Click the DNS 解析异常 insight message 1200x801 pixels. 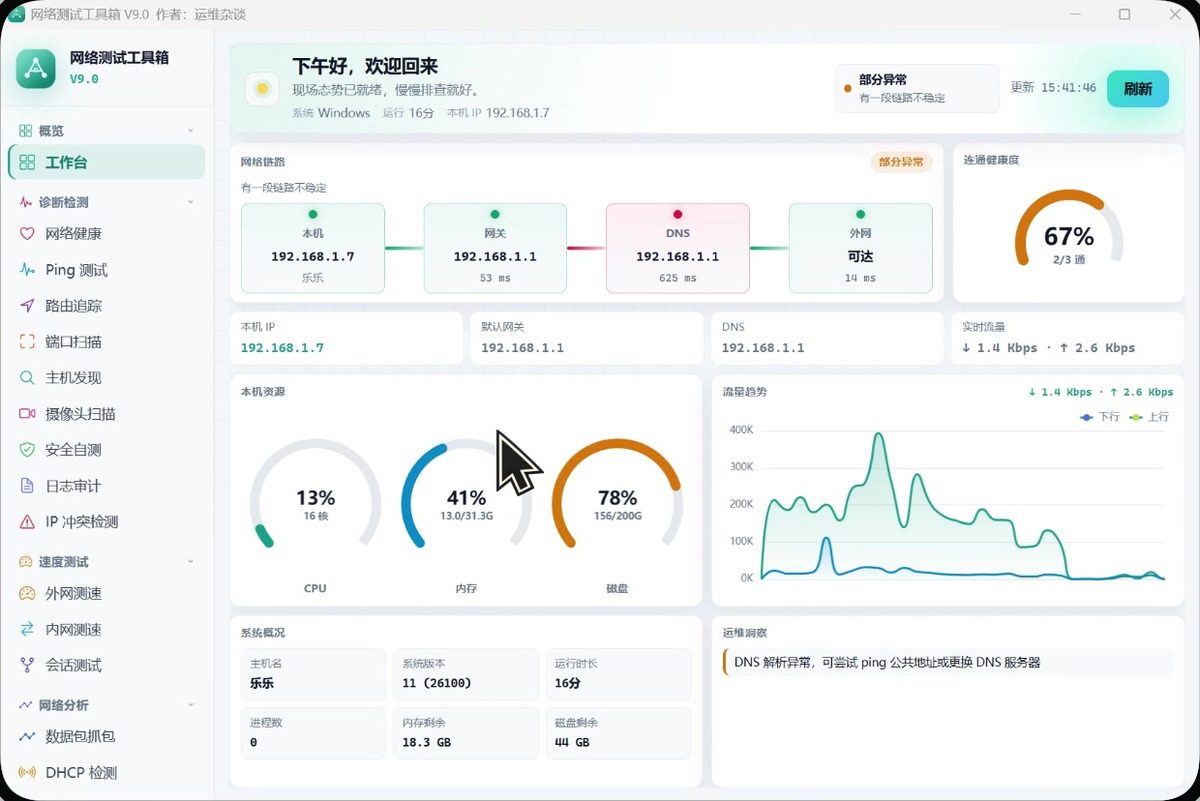(947, 662)
